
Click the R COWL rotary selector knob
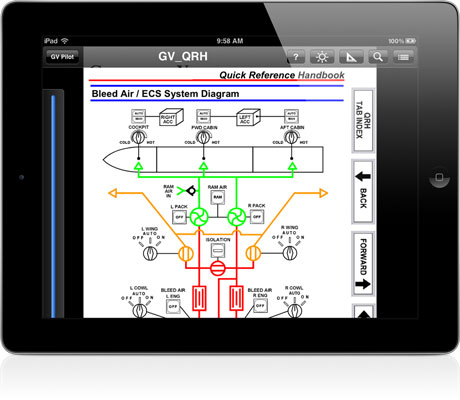click(x=295, y=311)
